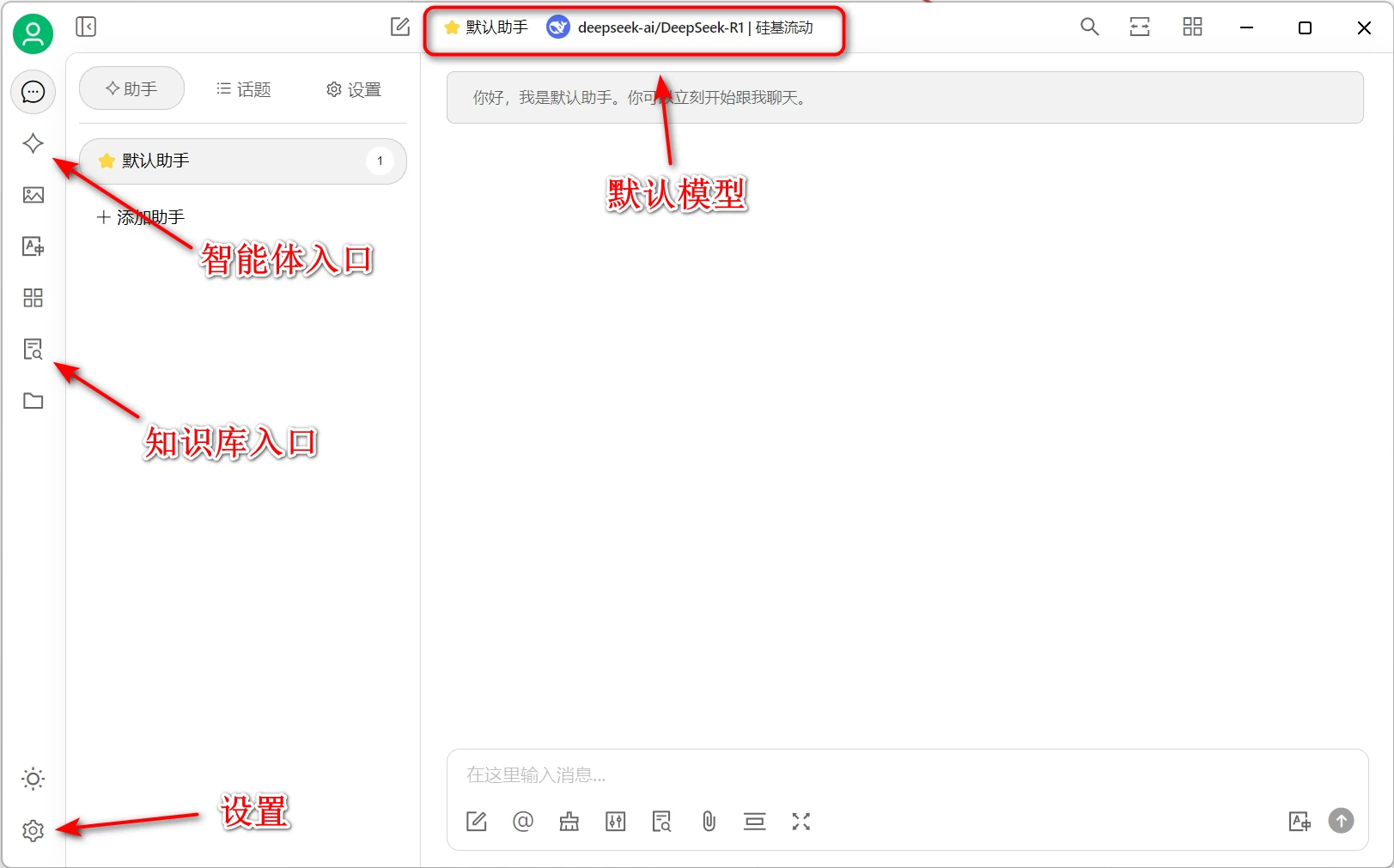Open the knowledge base entry in sidebar
The width and height of the screenshot is (1394, 868).
click(33, 349)
